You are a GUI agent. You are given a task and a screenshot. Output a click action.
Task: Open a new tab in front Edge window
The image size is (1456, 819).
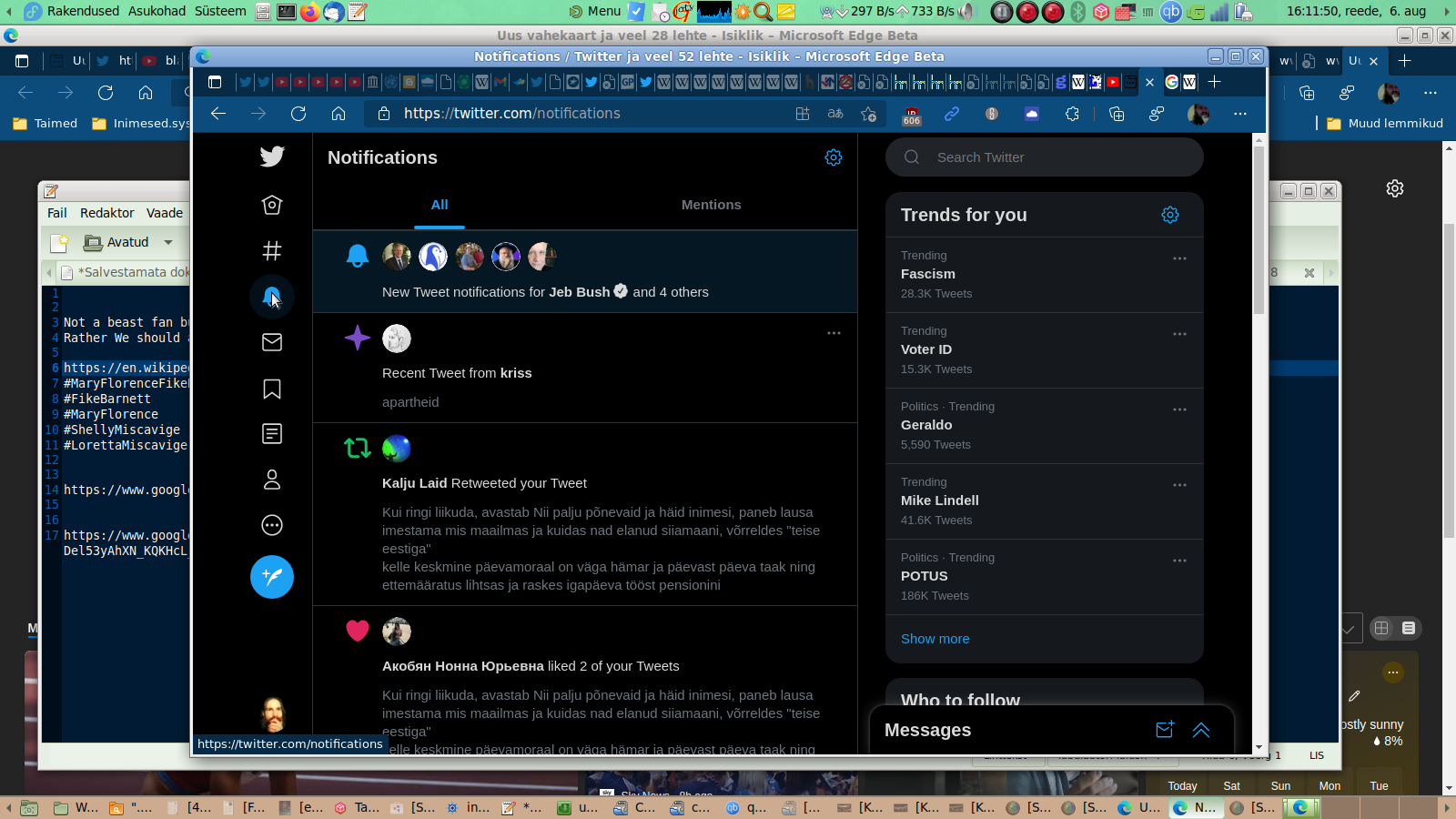tap(1214, 82)
